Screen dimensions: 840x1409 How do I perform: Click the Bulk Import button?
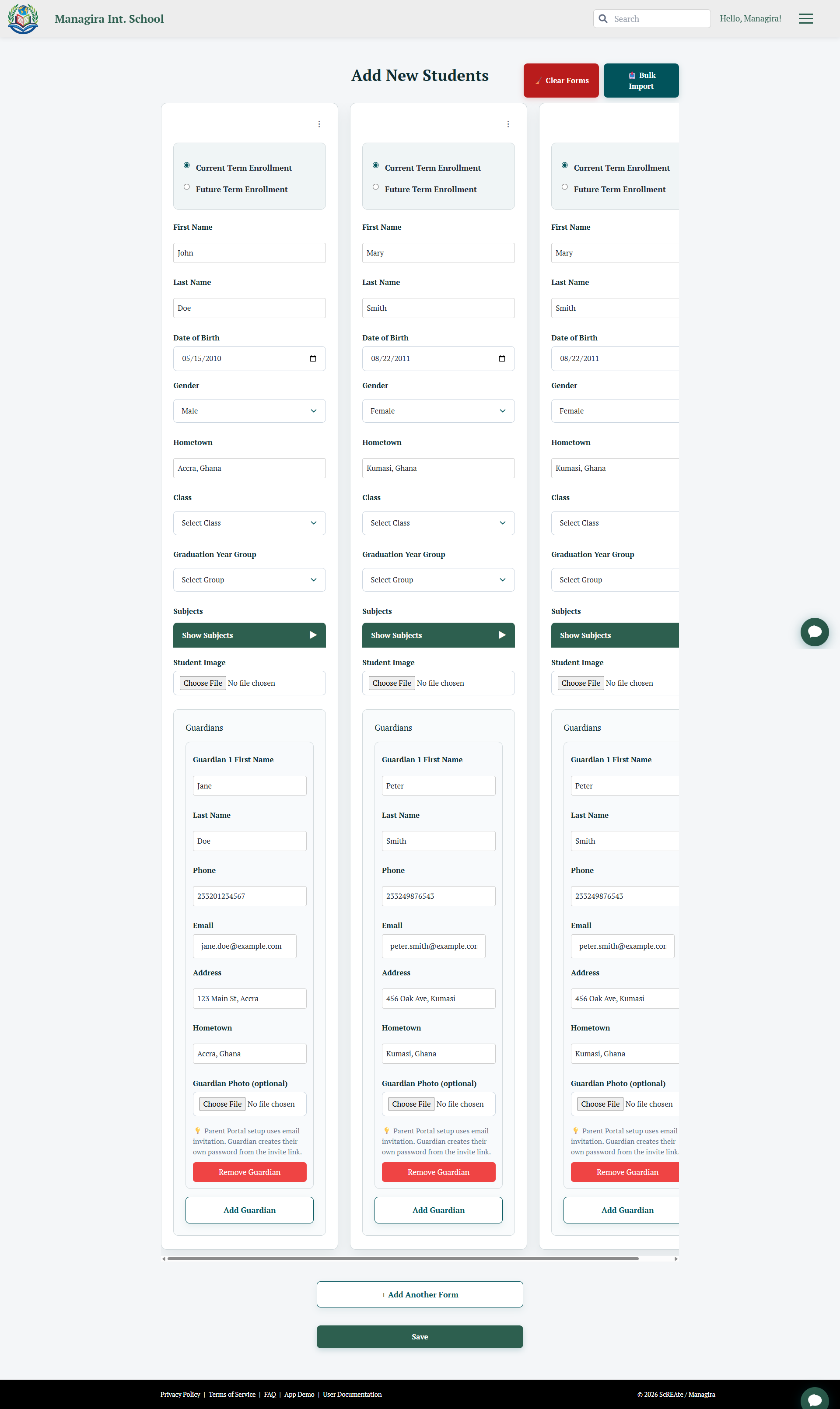coord(641,81)
